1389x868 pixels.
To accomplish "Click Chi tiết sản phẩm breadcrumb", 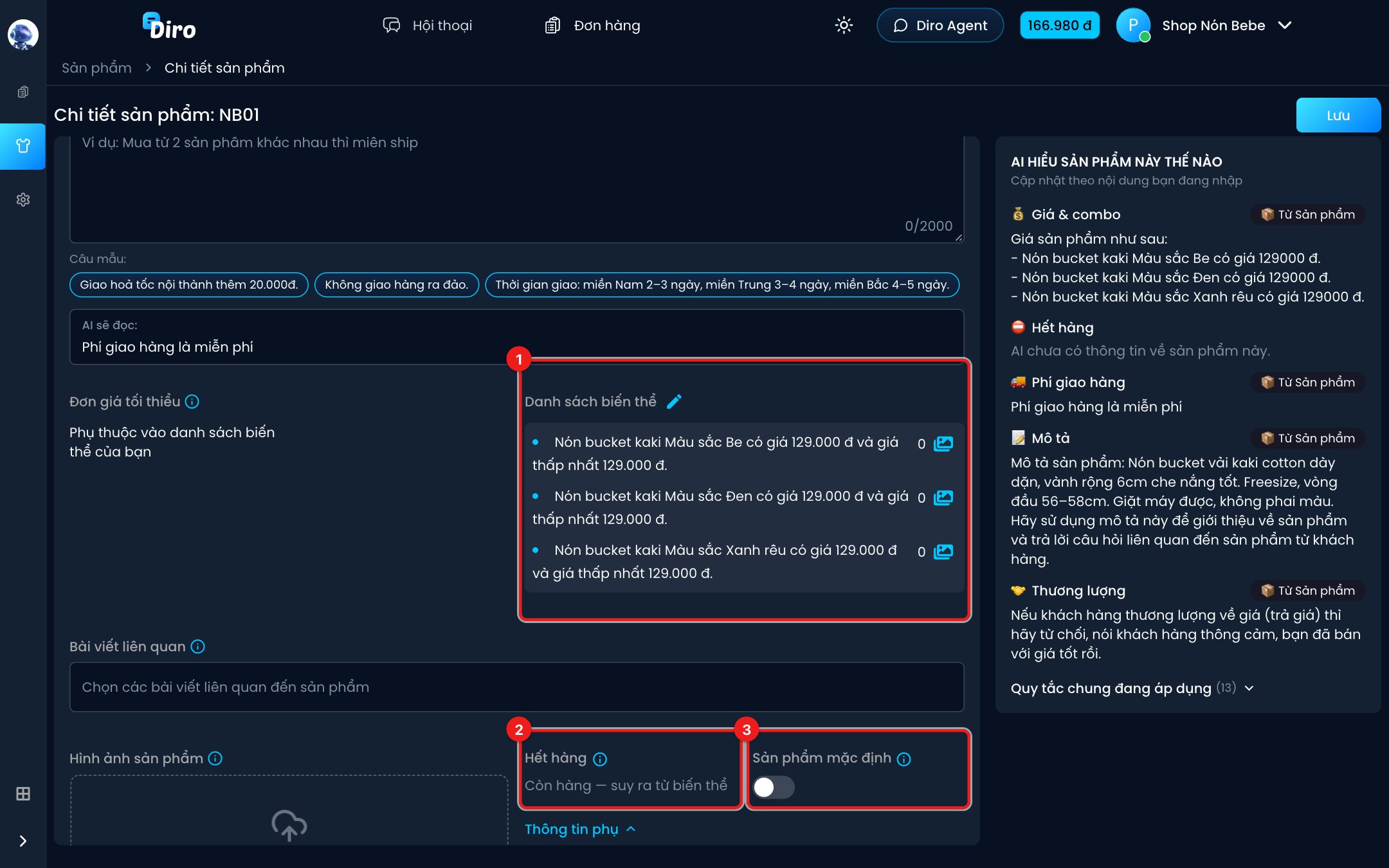I will click(x=224, y=68).
